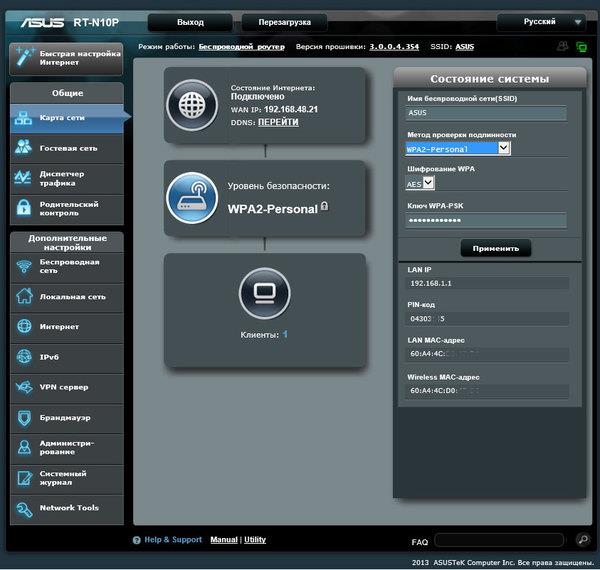
Task: Open Traffic Manager graph icon
Action: (23, 178)
